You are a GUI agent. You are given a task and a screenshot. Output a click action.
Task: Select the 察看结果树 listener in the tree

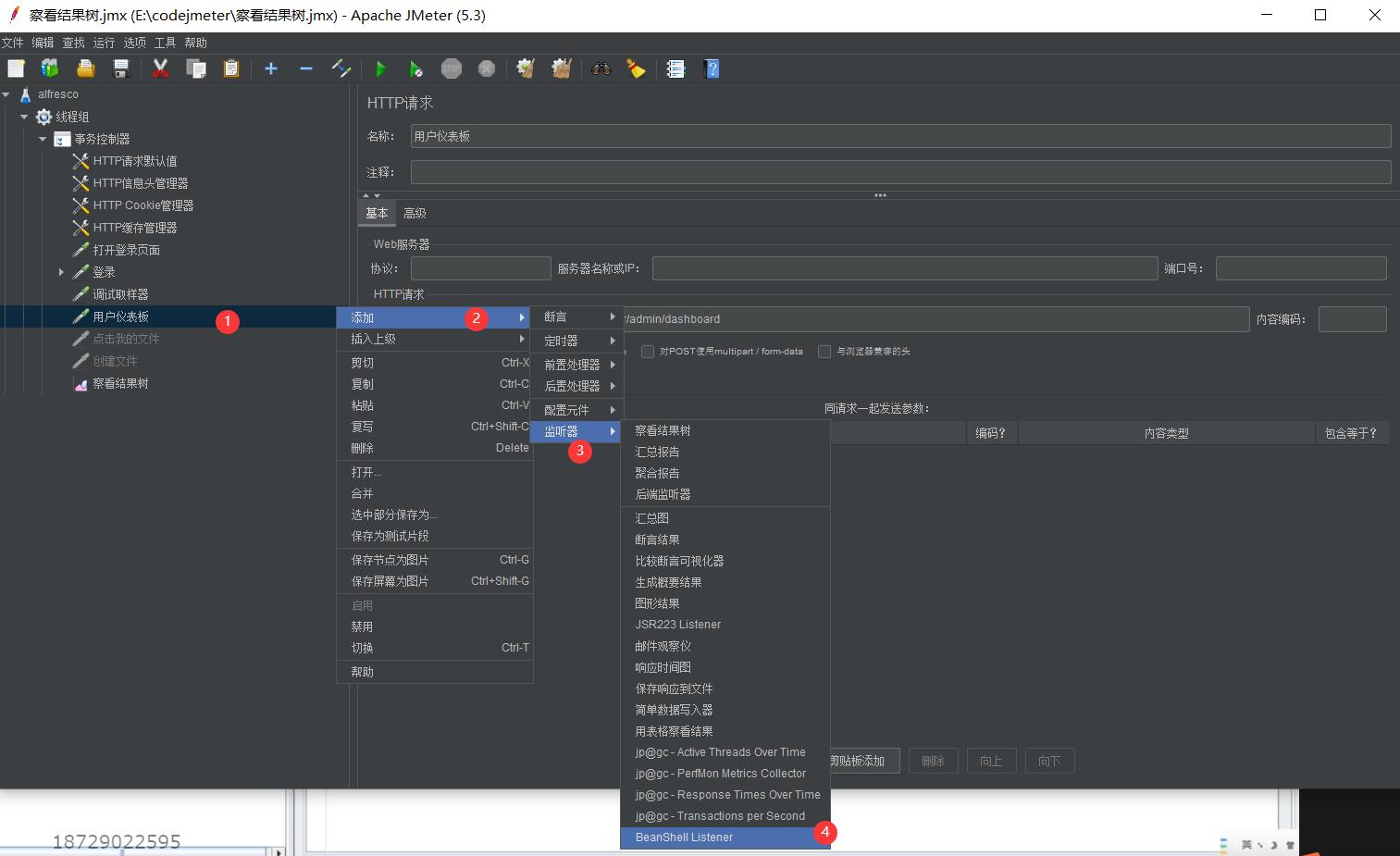[x=120, y=383]
